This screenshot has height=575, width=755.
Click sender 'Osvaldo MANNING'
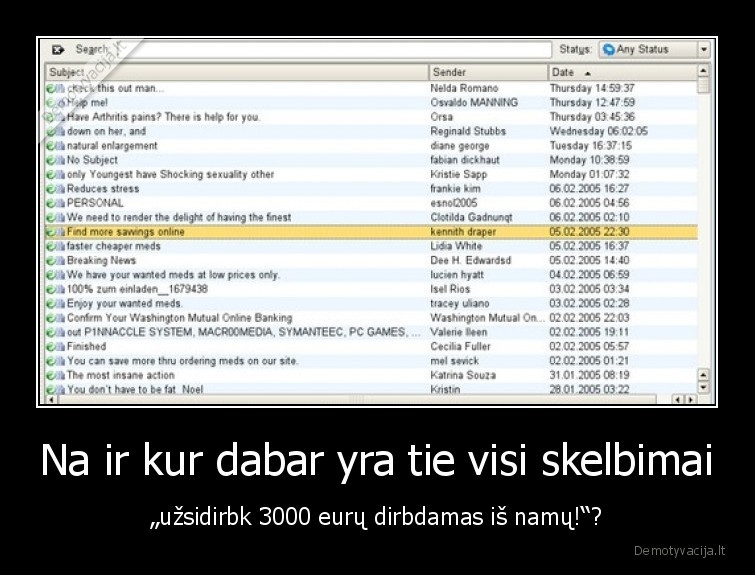tap(474, 103)
